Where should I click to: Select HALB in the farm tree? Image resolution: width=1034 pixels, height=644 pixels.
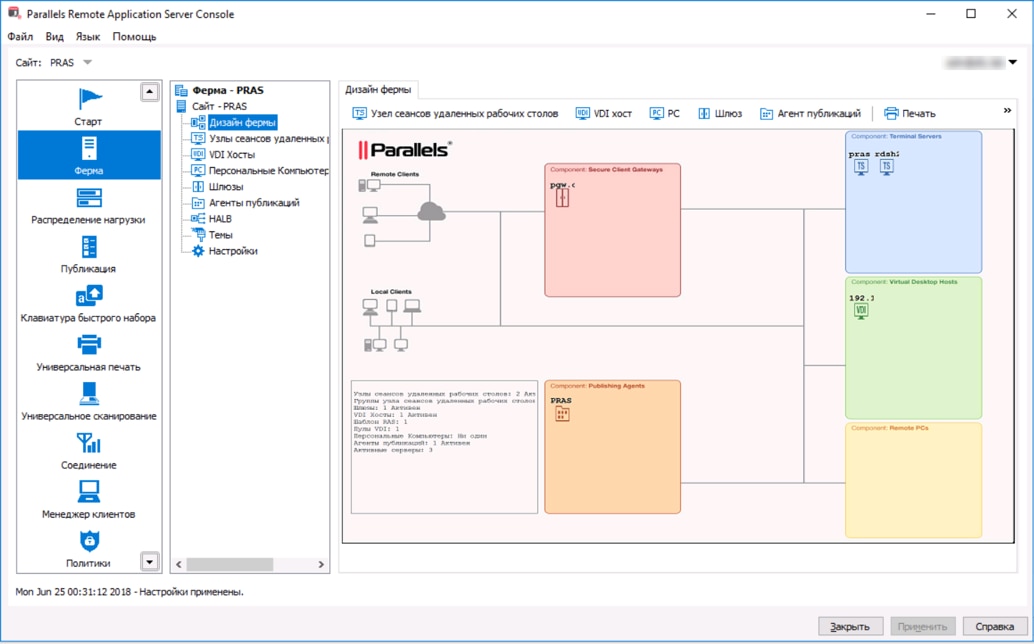click(x=221, y=218)
